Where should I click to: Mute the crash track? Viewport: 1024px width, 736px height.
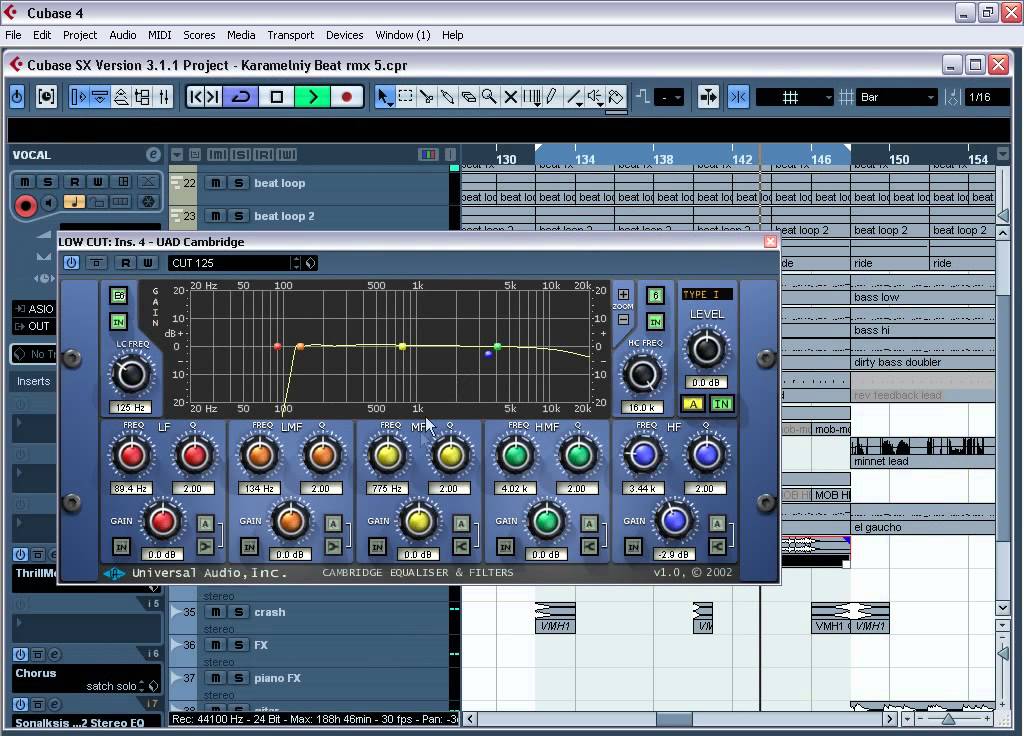[216, 612]
